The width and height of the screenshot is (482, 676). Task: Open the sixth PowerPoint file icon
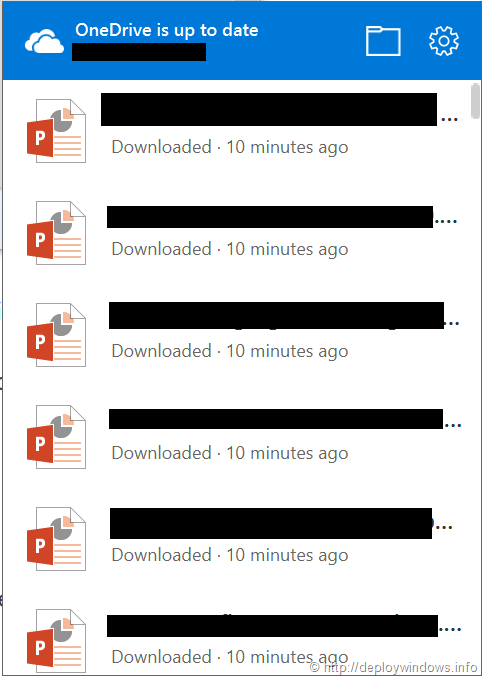(x=56, y=641)
